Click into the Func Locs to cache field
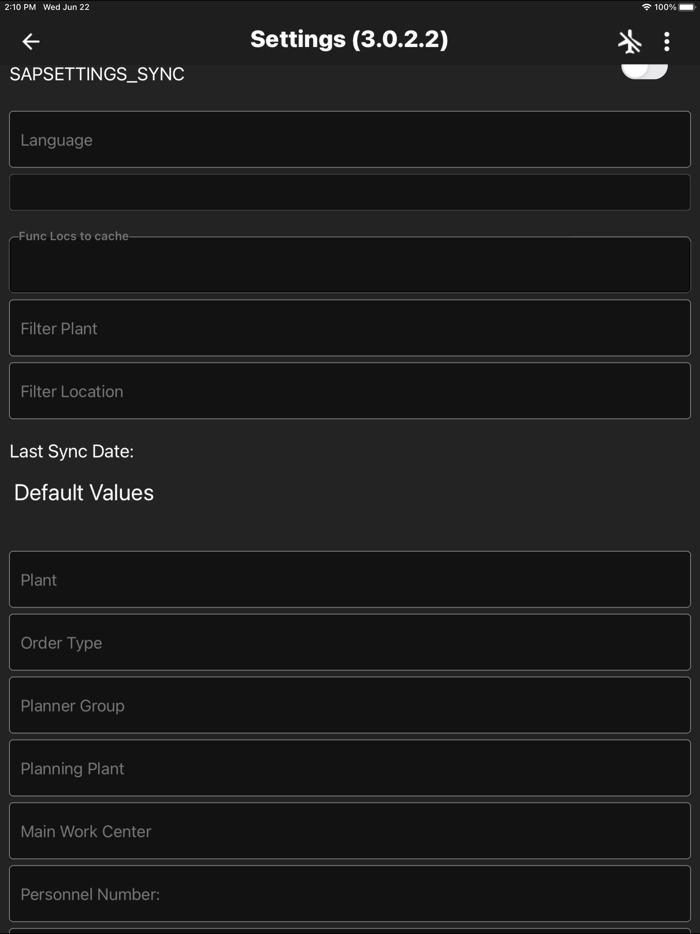The width and height of the screenshot is (700, 934). (350, 264)
